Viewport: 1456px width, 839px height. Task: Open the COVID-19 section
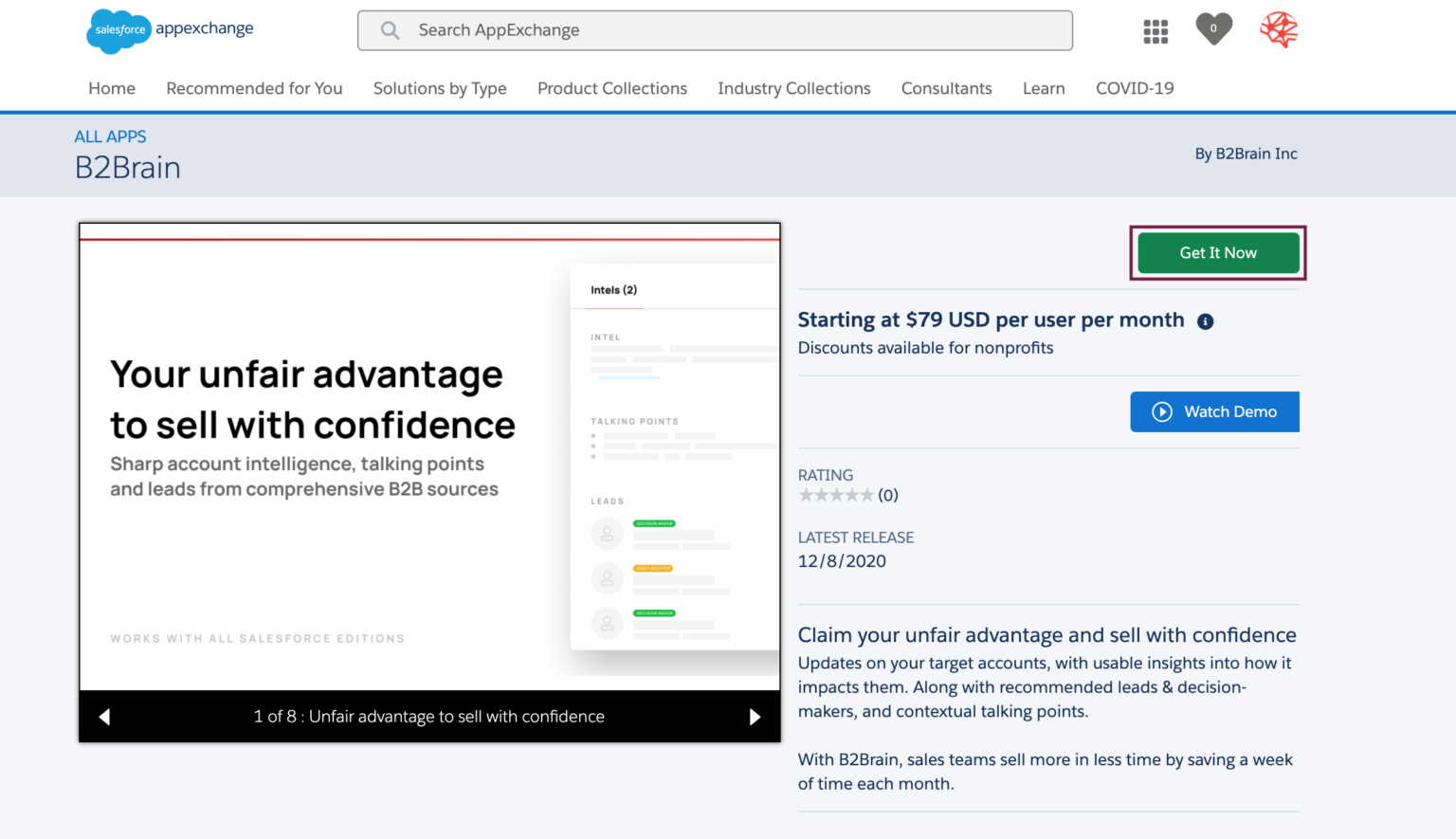1135,88
